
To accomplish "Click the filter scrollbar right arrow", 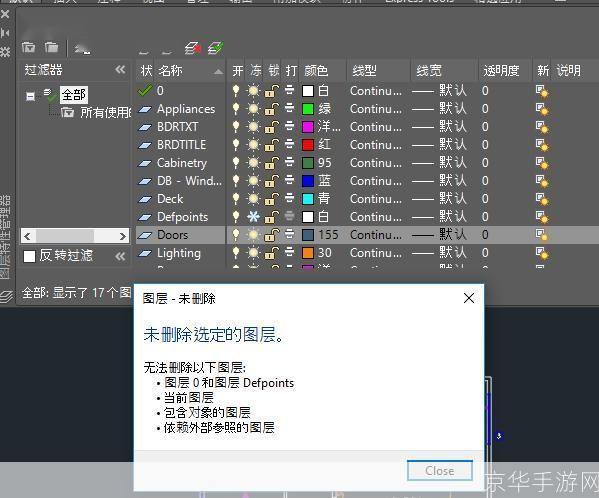I will click(x=123, y=236).
